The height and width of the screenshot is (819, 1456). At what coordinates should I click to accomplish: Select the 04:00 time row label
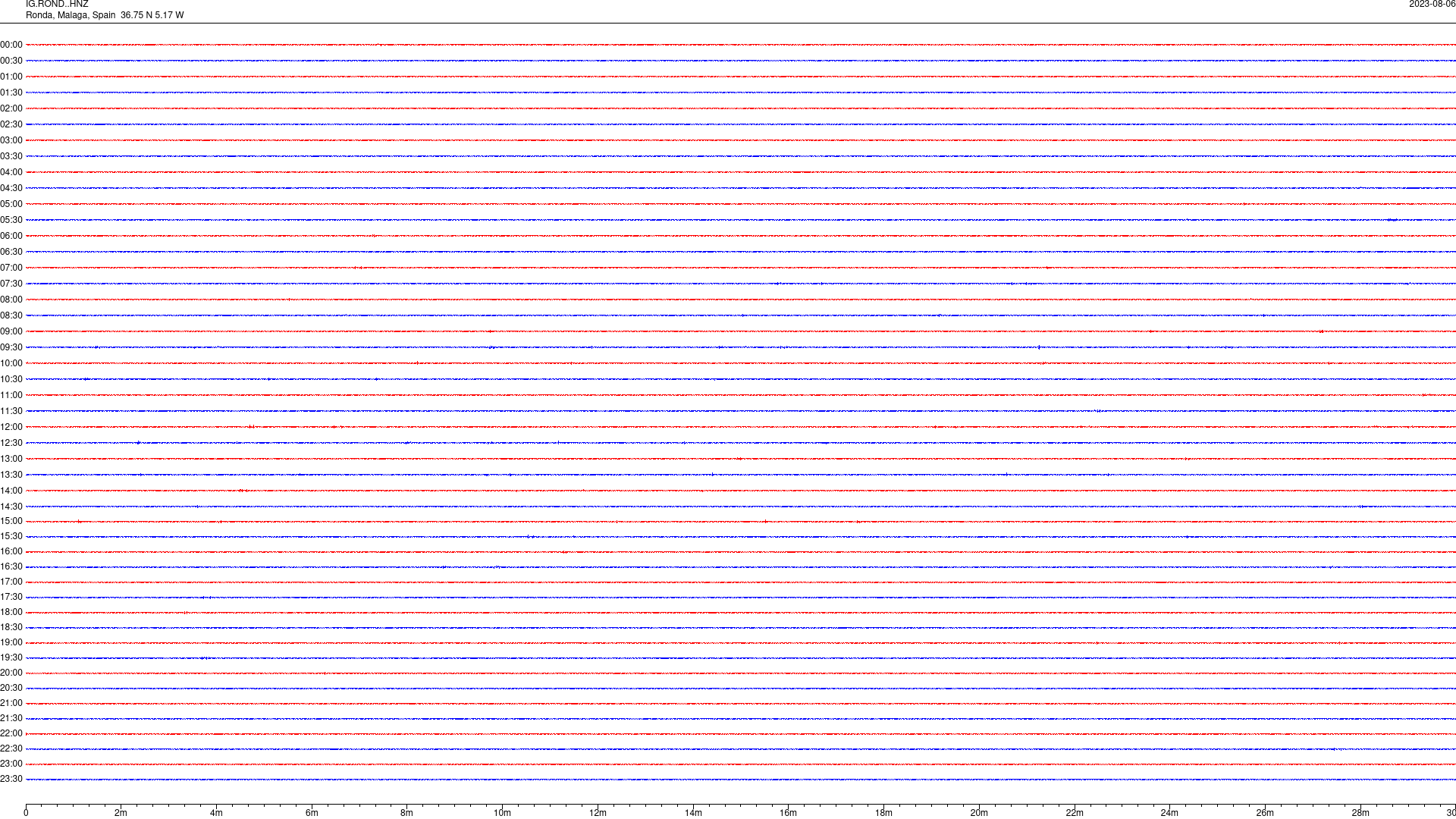coord(11,172)
